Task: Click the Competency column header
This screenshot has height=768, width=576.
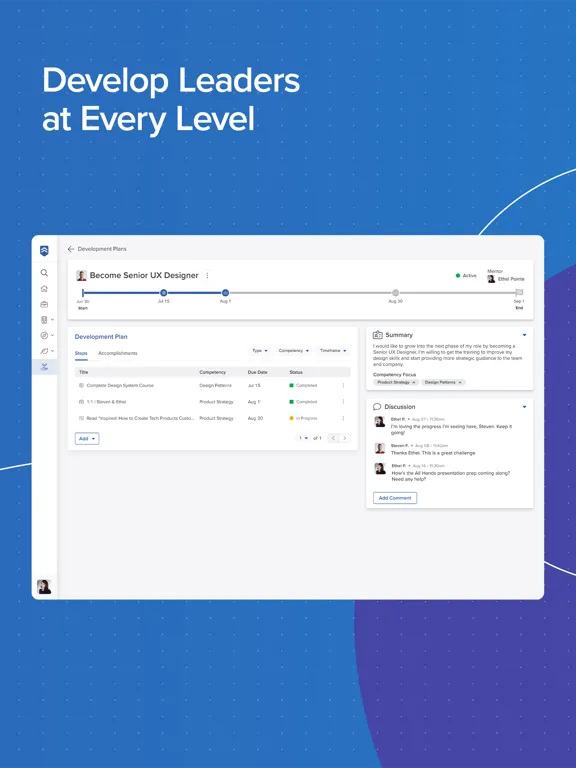Action: 213,372
